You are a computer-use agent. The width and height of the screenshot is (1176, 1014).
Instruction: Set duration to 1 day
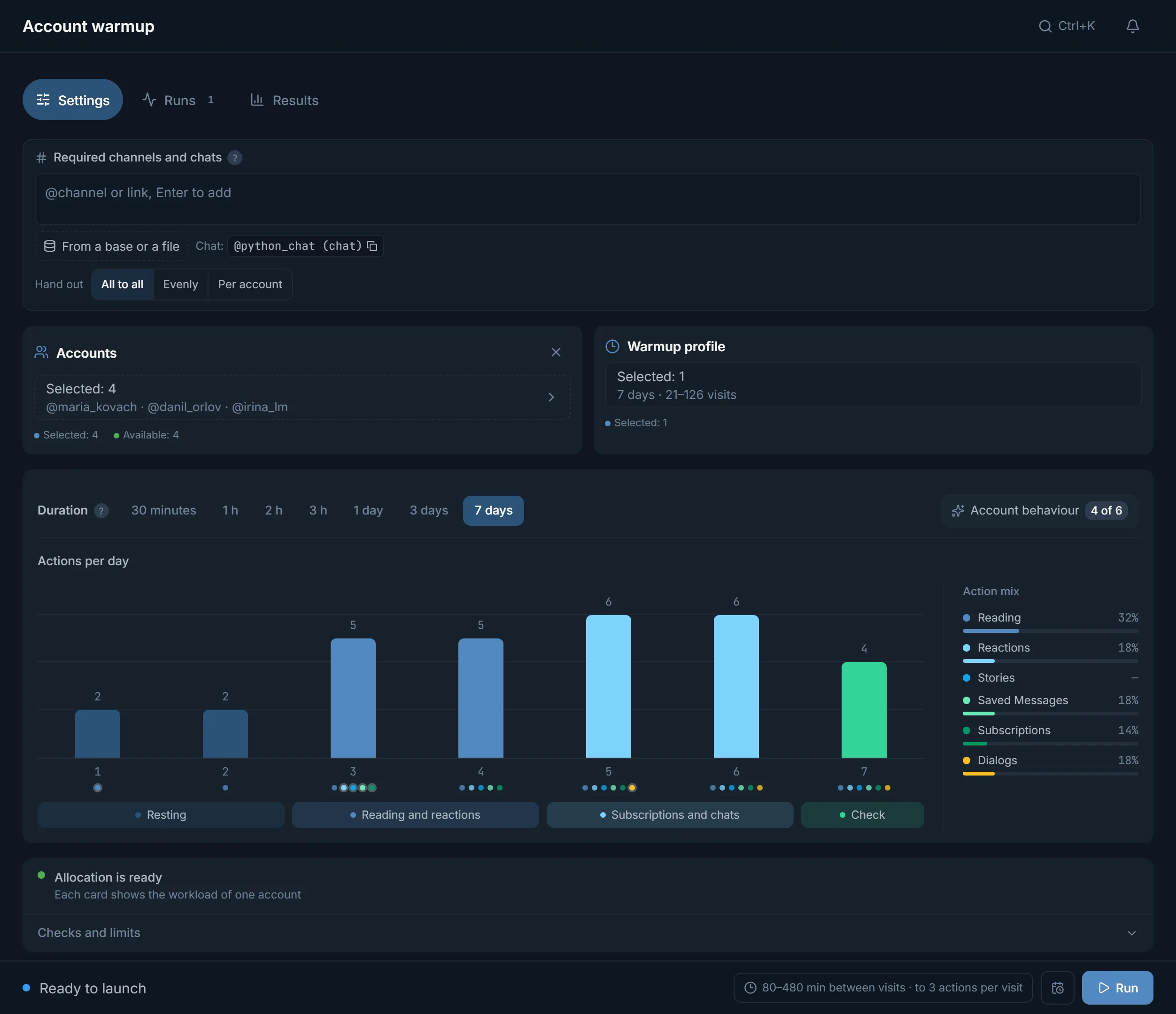(x=368, y=511)
